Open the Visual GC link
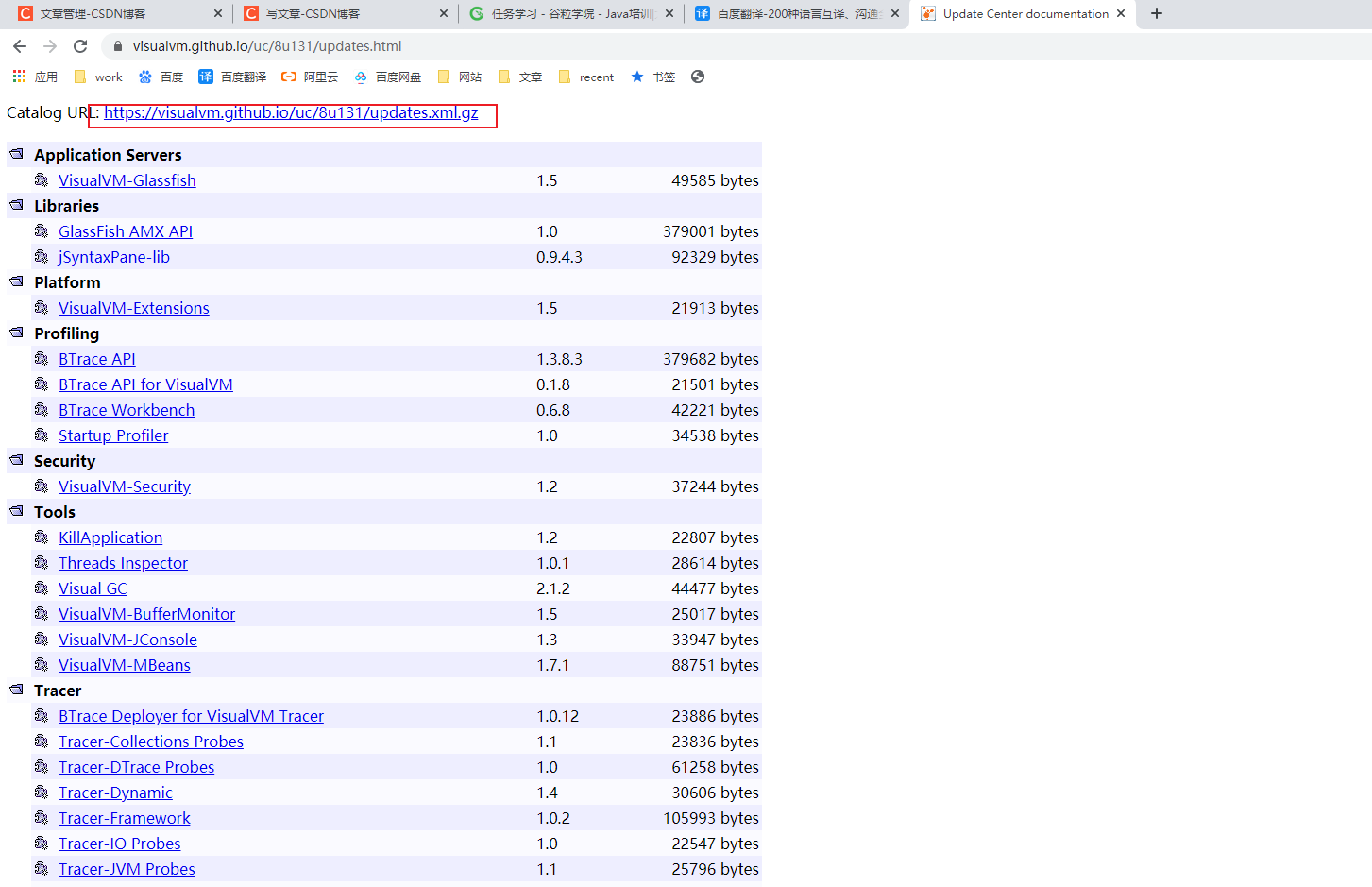Screen dimensions: 1372x887 click(93, 588)
